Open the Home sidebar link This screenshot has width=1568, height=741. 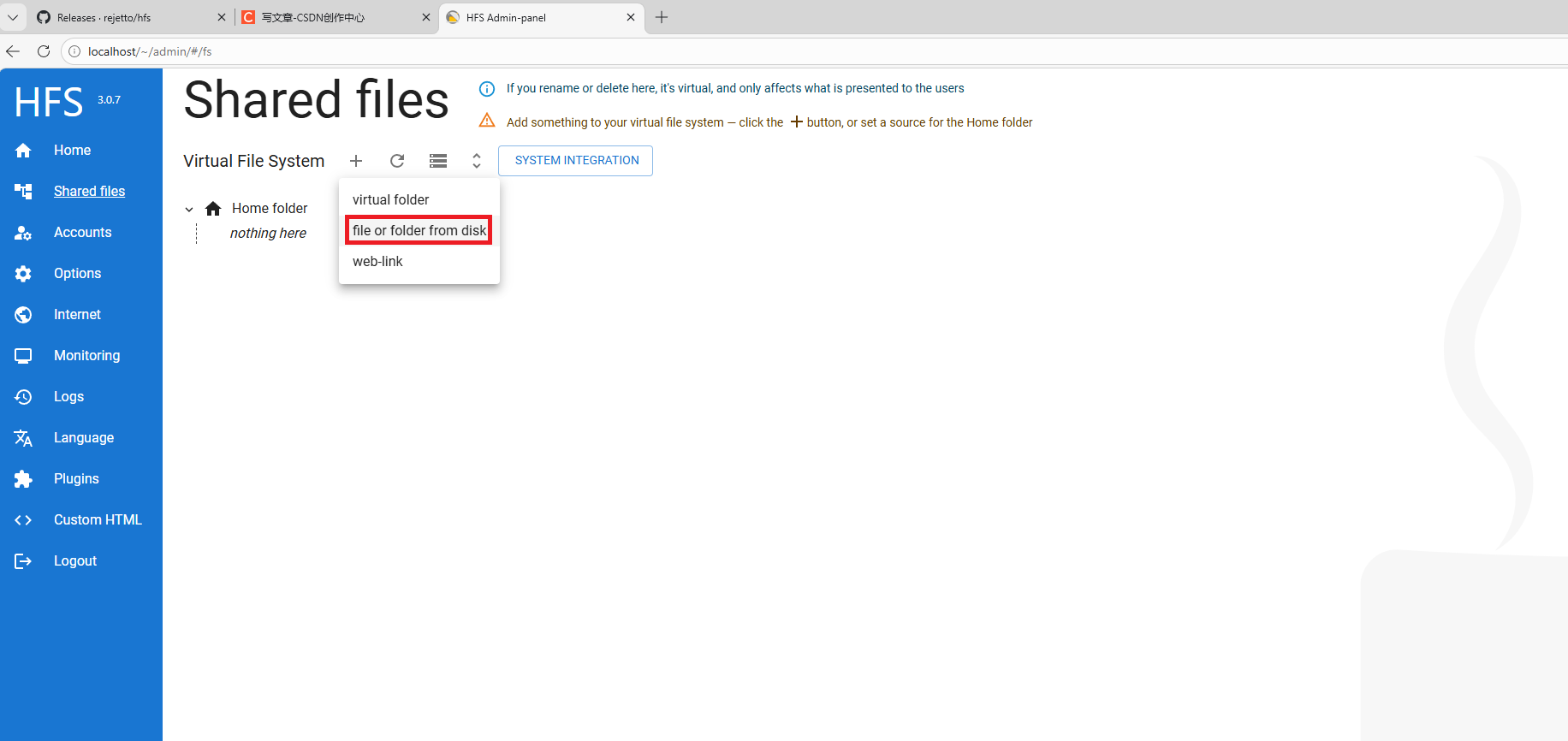coord(72,151)
